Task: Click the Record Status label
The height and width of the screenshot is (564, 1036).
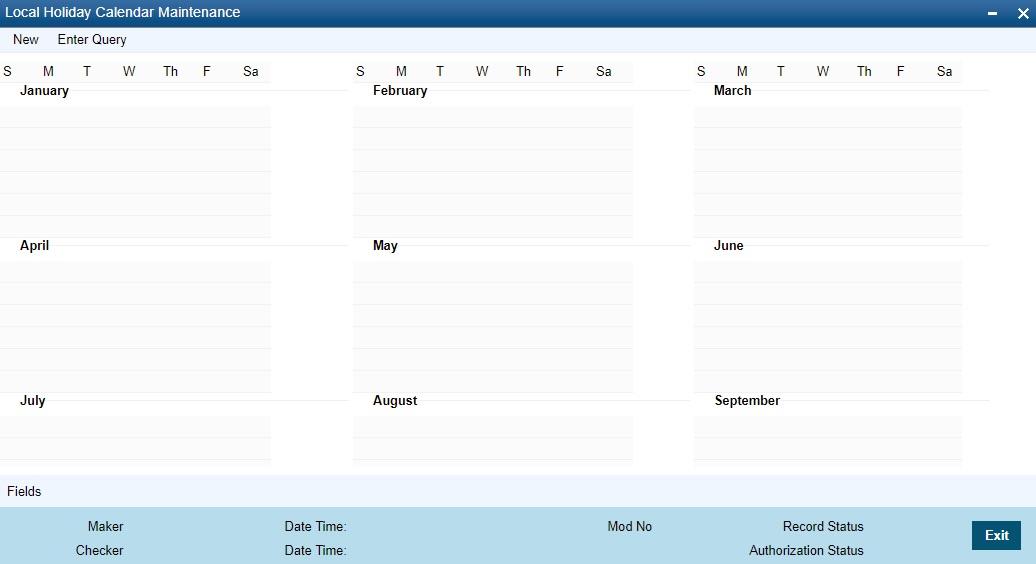Action: 823,526
